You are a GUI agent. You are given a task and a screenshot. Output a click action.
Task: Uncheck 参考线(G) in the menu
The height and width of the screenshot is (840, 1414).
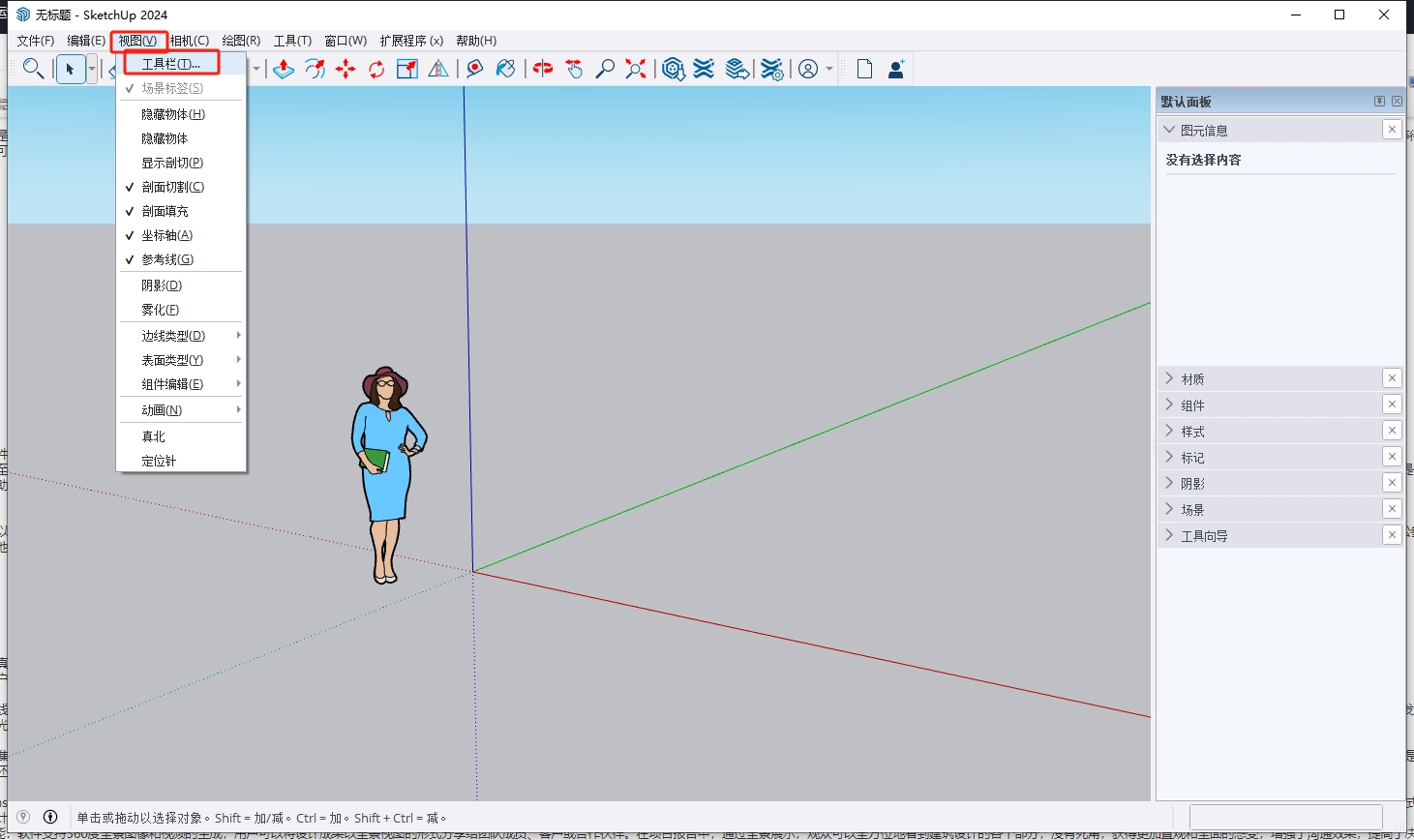tap(181, 259)
